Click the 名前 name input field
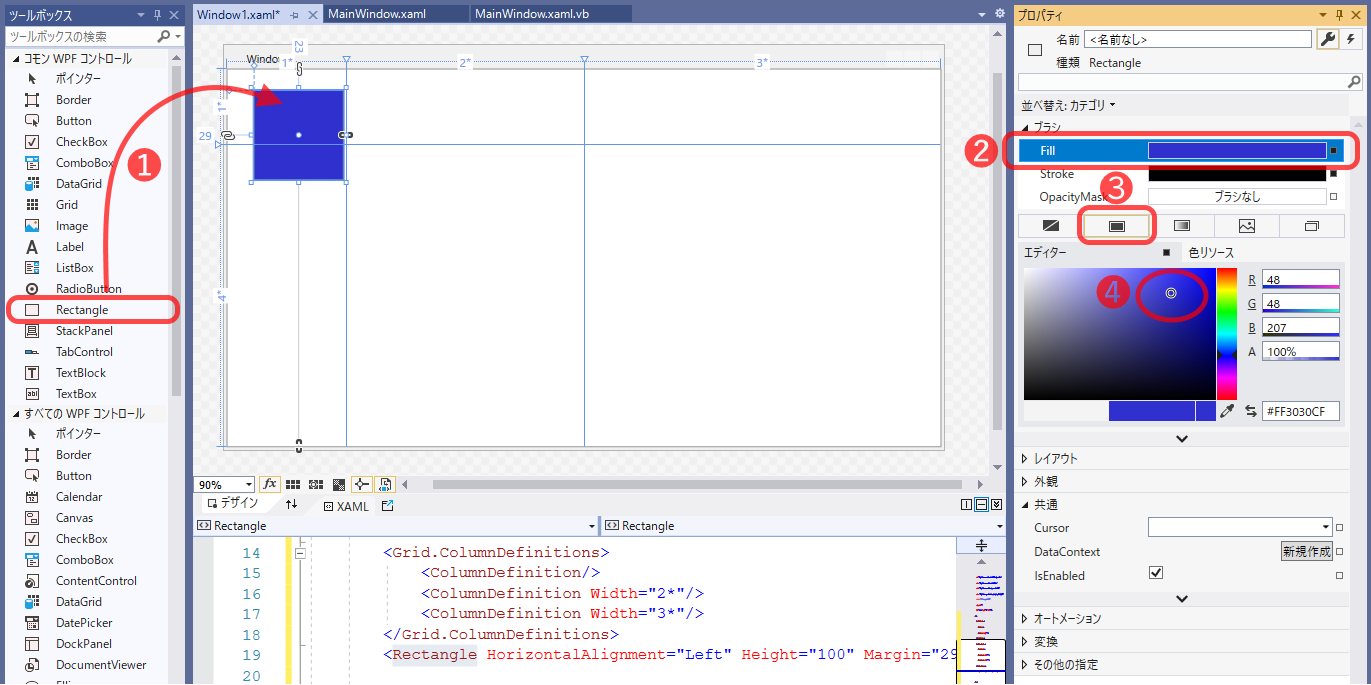The width and height of the screenshot is (1371, 685). point(1198,40)
